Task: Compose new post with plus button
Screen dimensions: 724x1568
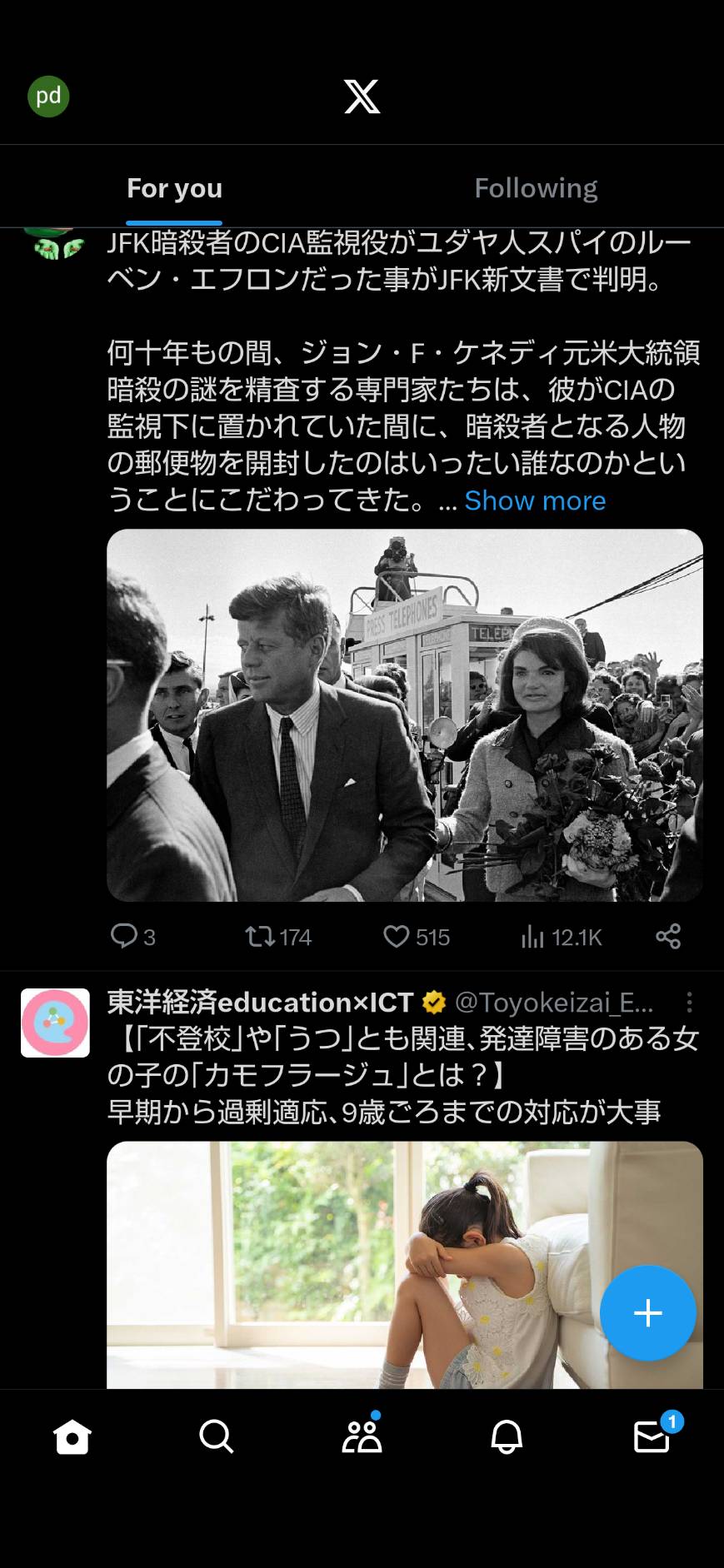Action: click(x=648, y=1313)
